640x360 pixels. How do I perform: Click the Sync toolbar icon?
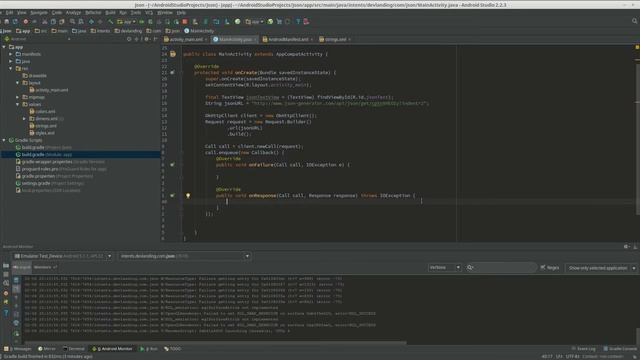(x=15, y=21)
